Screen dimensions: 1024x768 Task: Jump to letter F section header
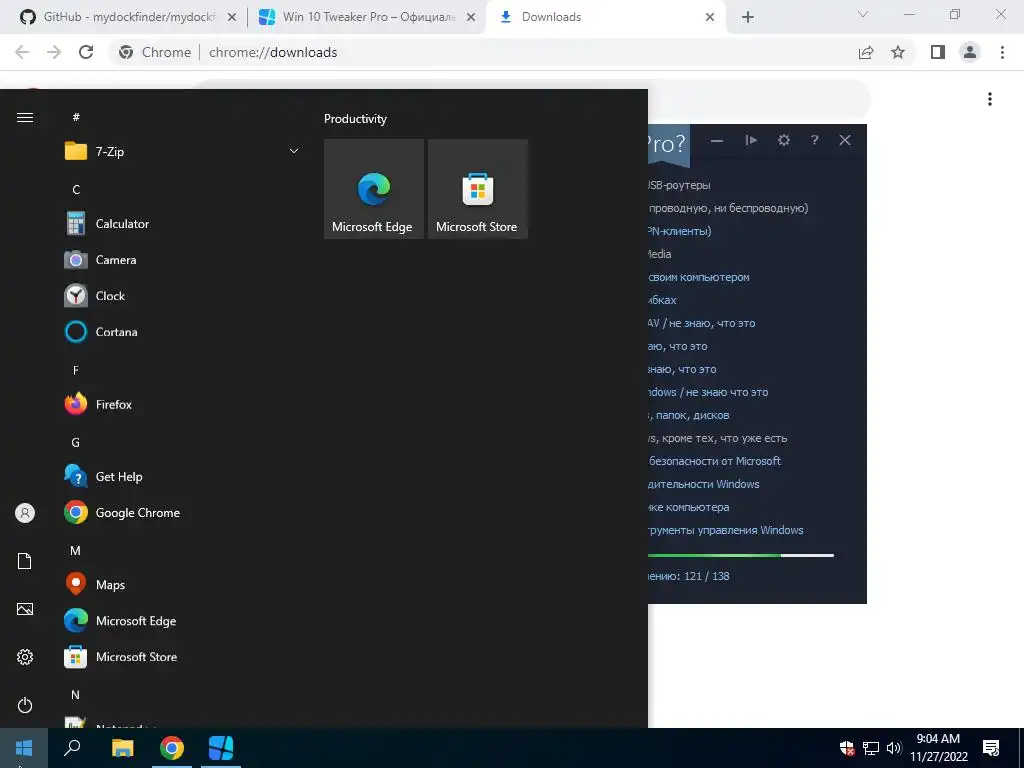(x=76, y=370)
